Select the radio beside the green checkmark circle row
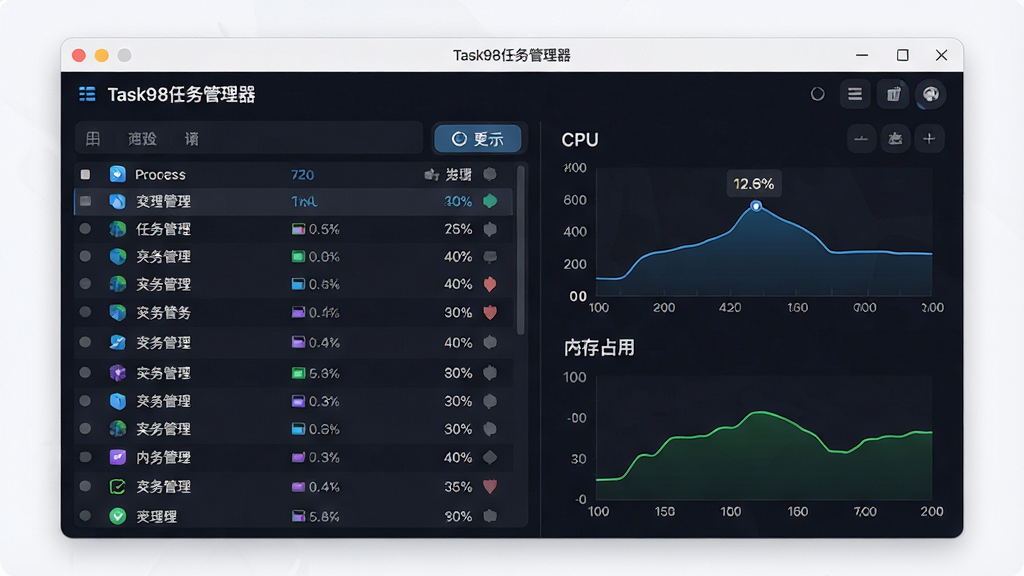This screenshot has height=576, width=1024. [x=86, y=516]
